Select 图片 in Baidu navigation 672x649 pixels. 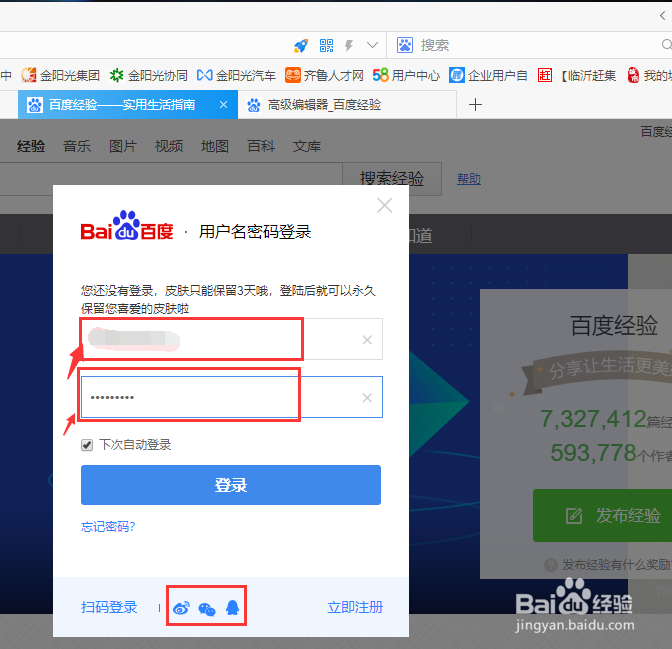(123, 146)
